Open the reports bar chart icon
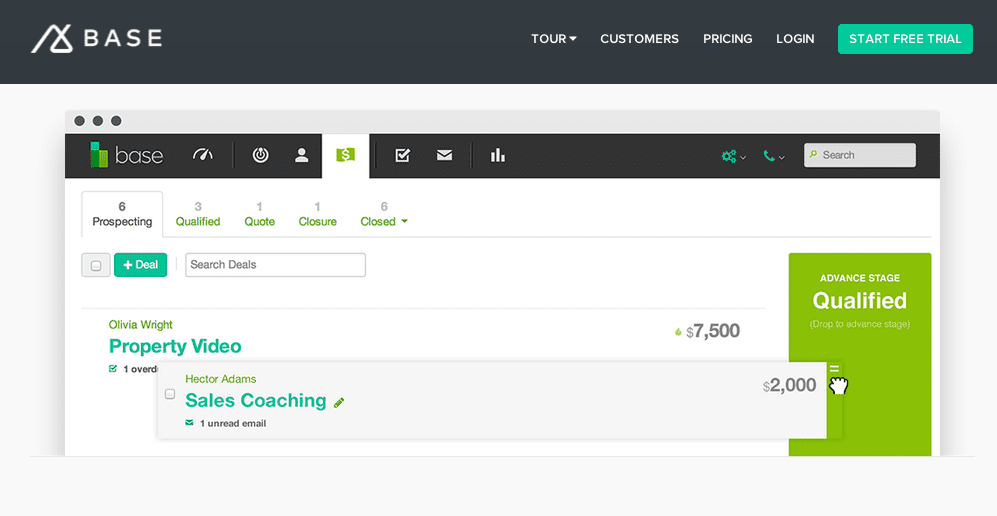997x516 pixels. 497,155
